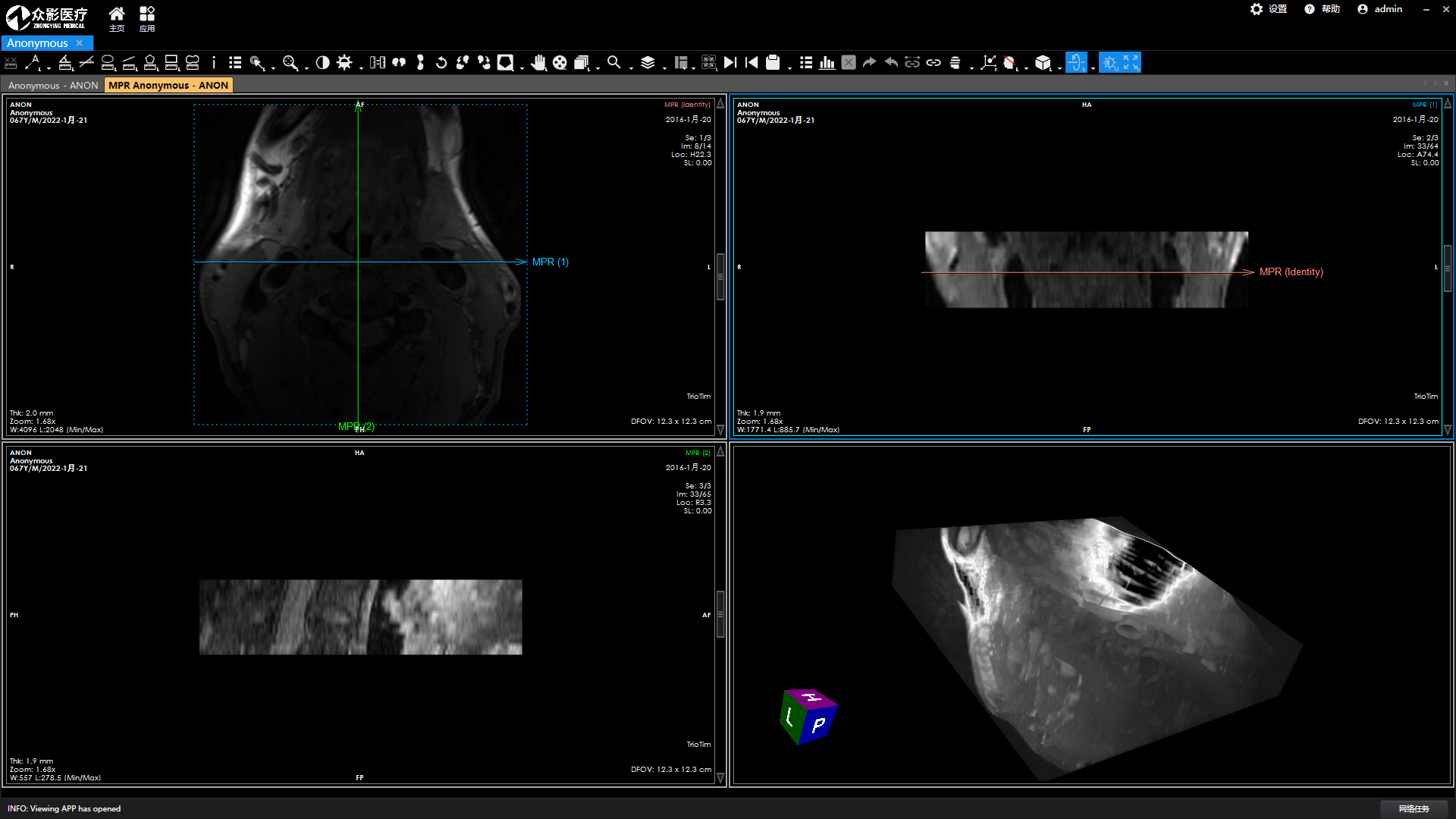
Task: Toggle the sync scroll arrows-link icon
Action: [x=912, y=63]
